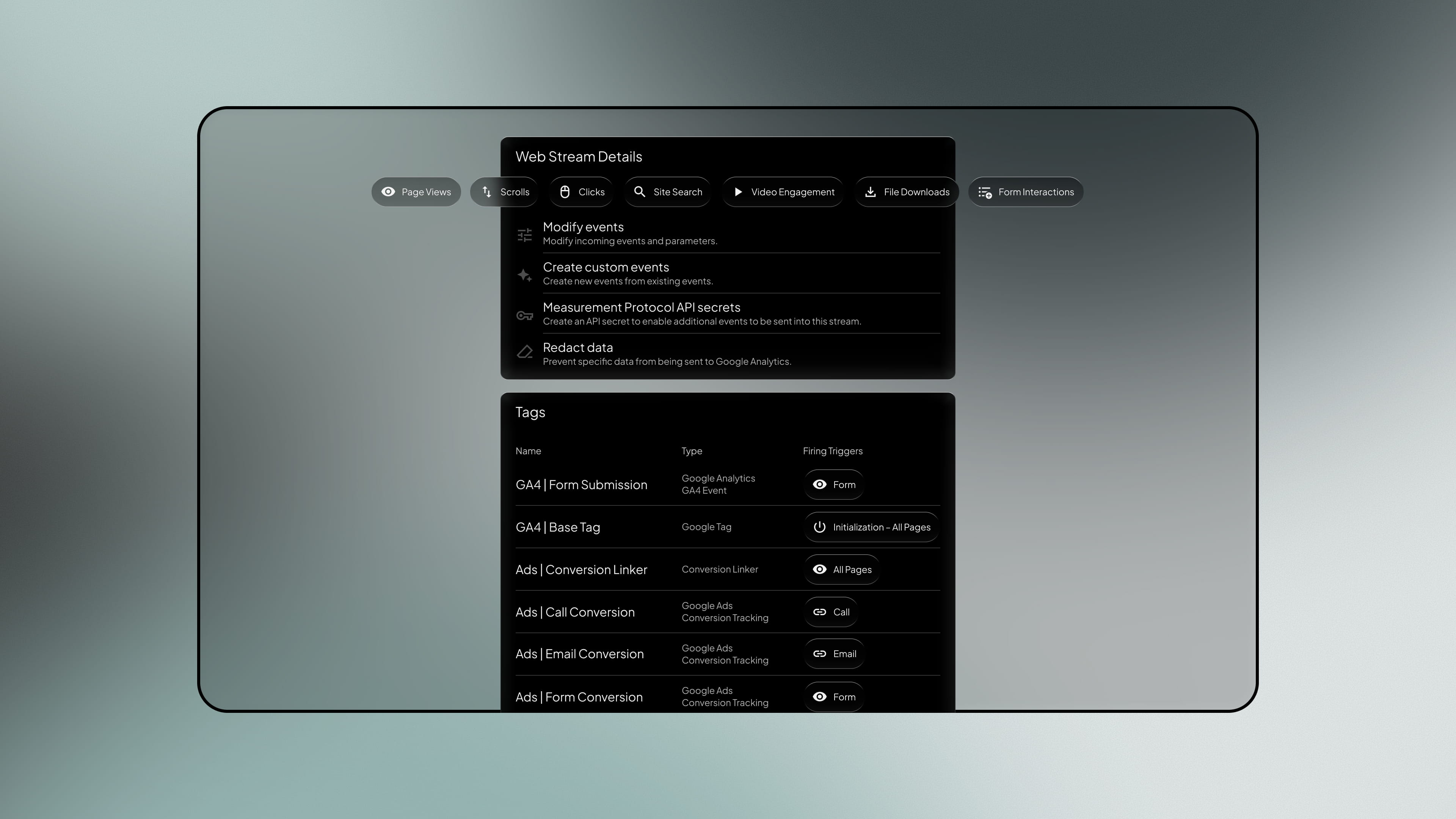Open the Ads | Conversion Linker tag
The width and height of the screenshot is (1456, 819).
coord(581,570)
